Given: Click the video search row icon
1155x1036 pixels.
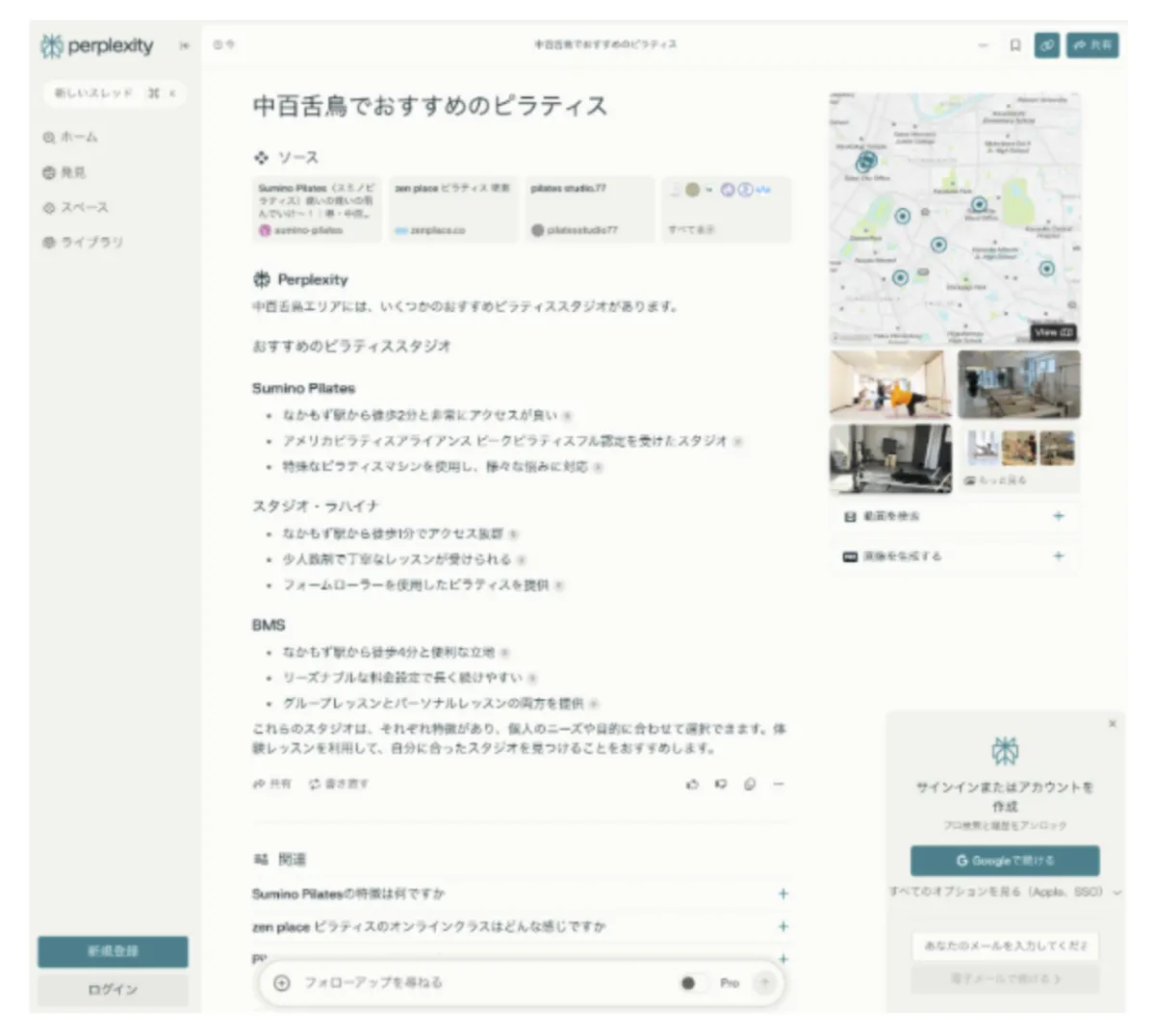Looking at the screenshot, I should pyautogui.click(x=850, y=517).
